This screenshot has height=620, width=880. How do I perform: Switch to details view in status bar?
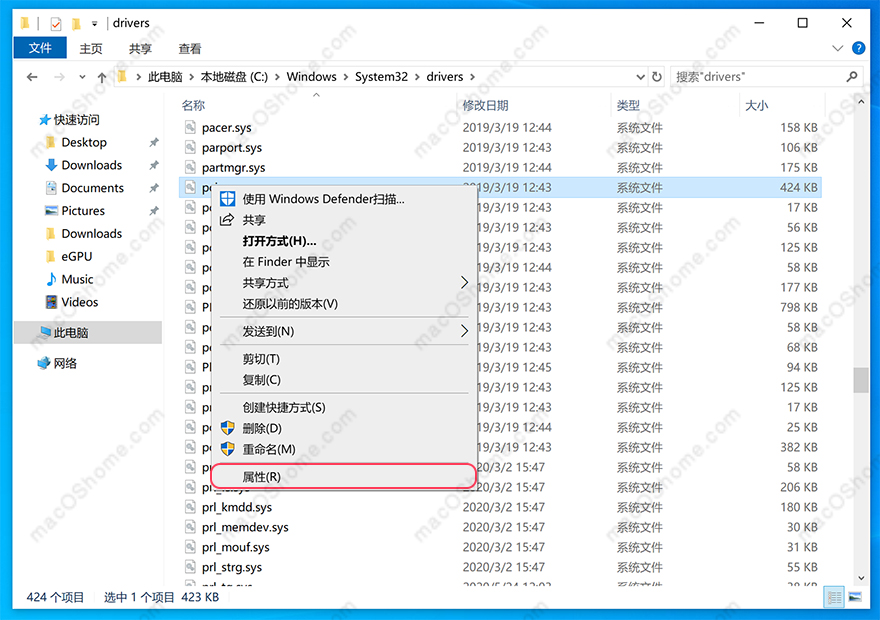pos(833,597)
